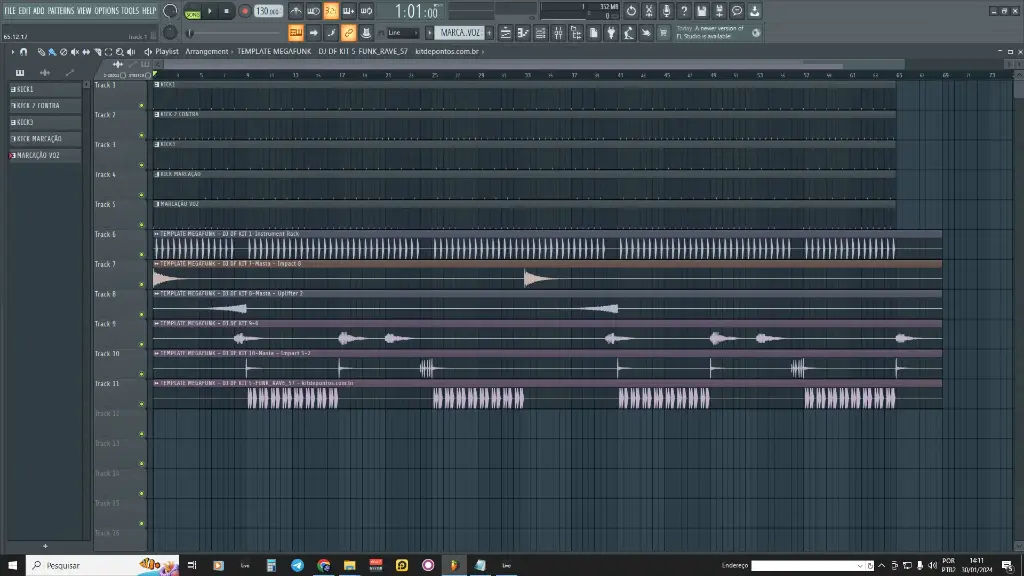Toggle wait for input to start playing

(x=313, y=11)
